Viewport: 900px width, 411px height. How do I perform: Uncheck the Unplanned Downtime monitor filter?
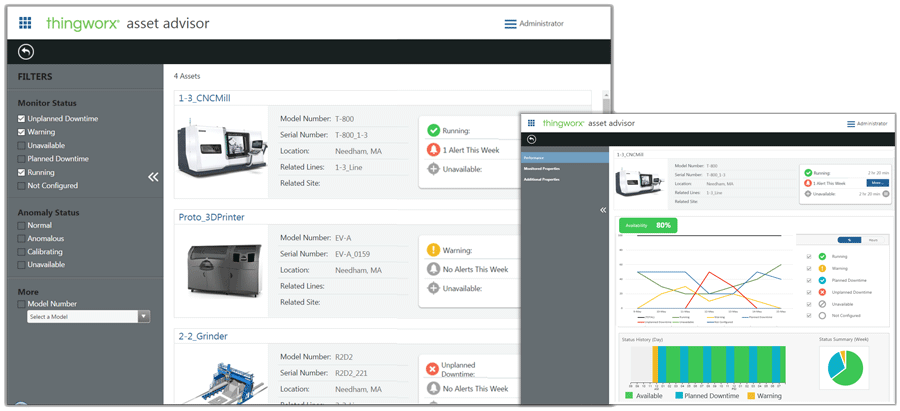(21, 119)
